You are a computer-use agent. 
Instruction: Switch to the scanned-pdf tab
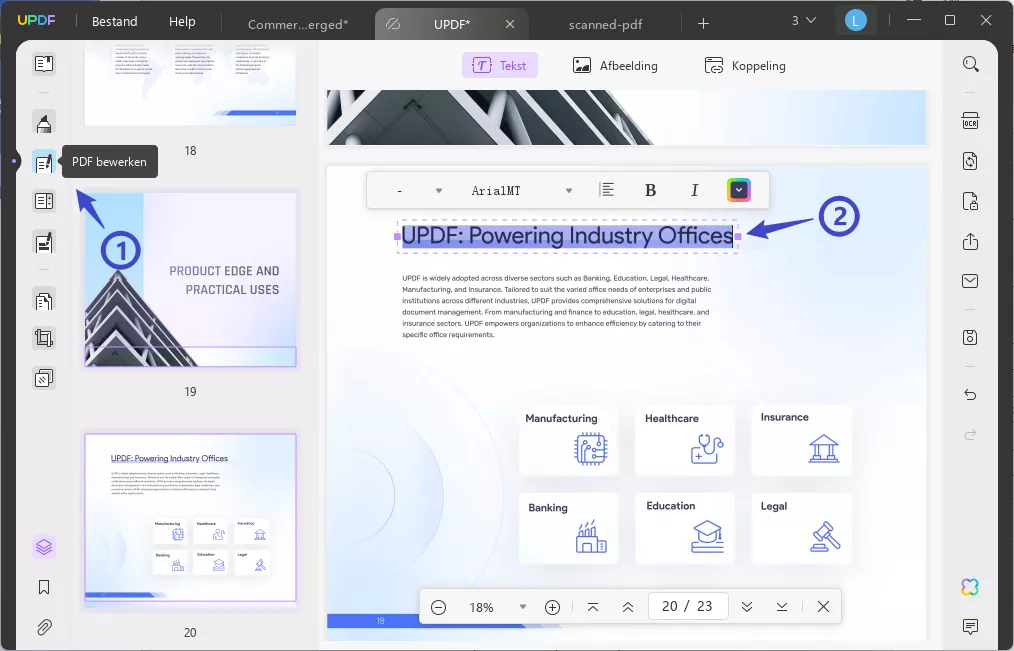[x=605, y=25]
